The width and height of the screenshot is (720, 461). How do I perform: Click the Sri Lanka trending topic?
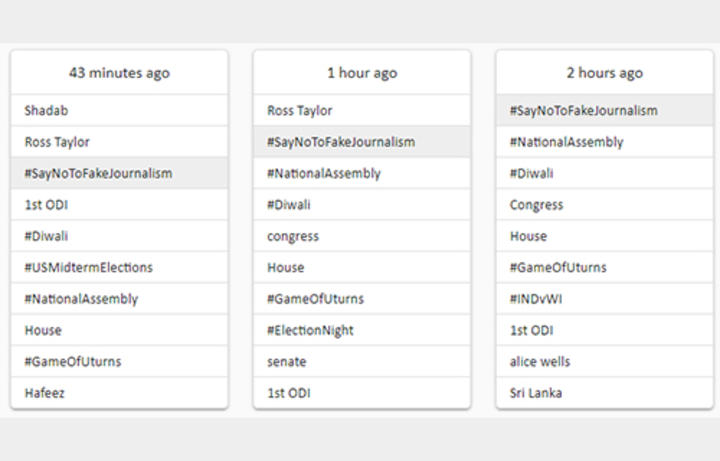(x=536, y=393)
